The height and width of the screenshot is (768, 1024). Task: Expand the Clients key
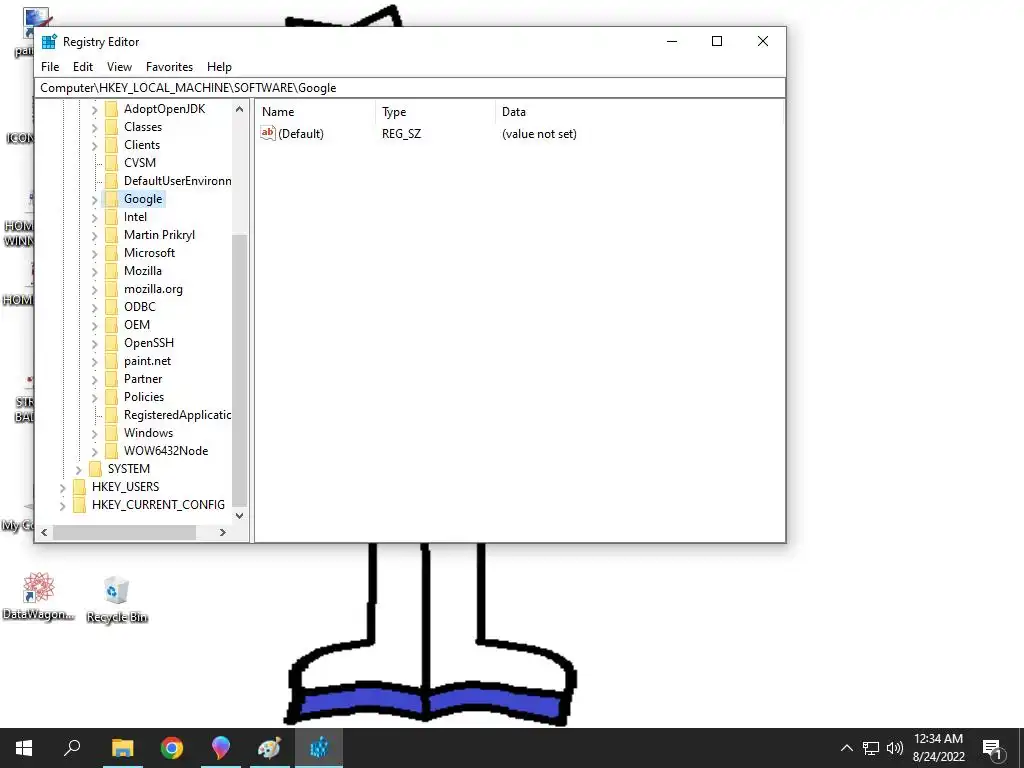95,145
